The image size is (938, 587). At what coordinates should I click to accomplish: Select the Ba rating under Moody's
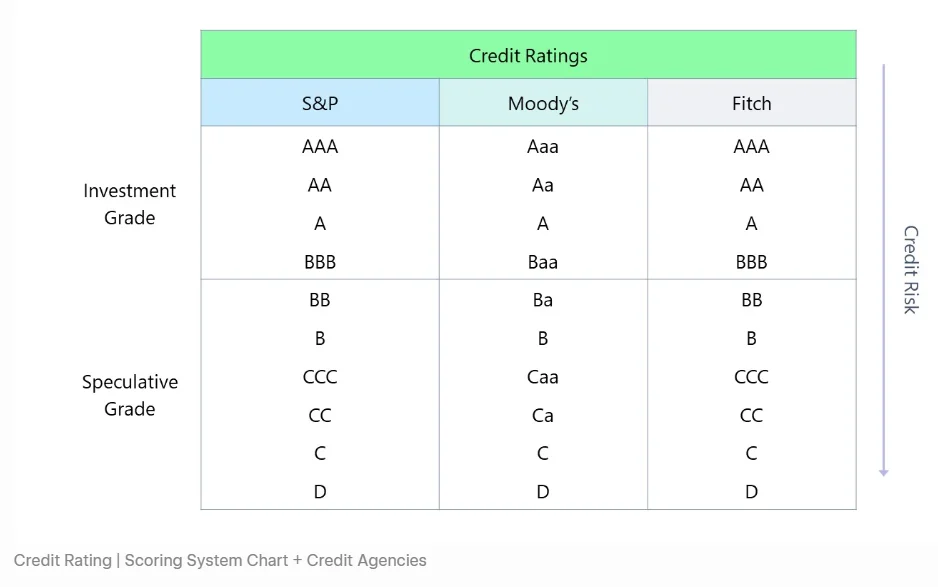pos(543,300)
